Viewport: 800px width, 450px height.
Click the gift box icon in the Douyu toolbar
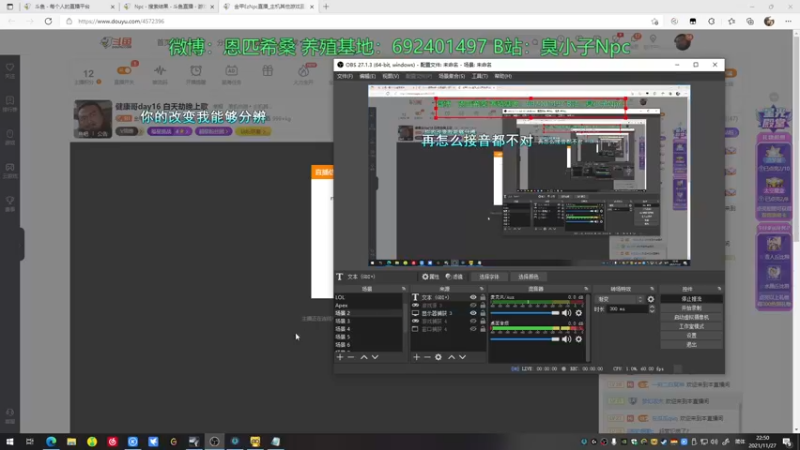click(267, 71)
